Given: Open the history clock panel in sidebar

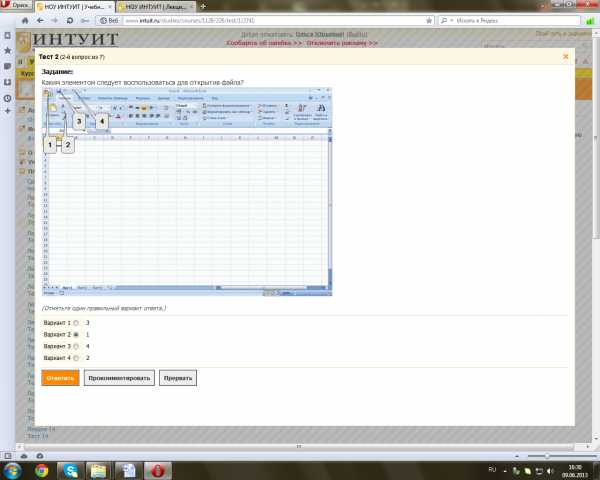Looking at the screenshot, I should tap(7, 98).
